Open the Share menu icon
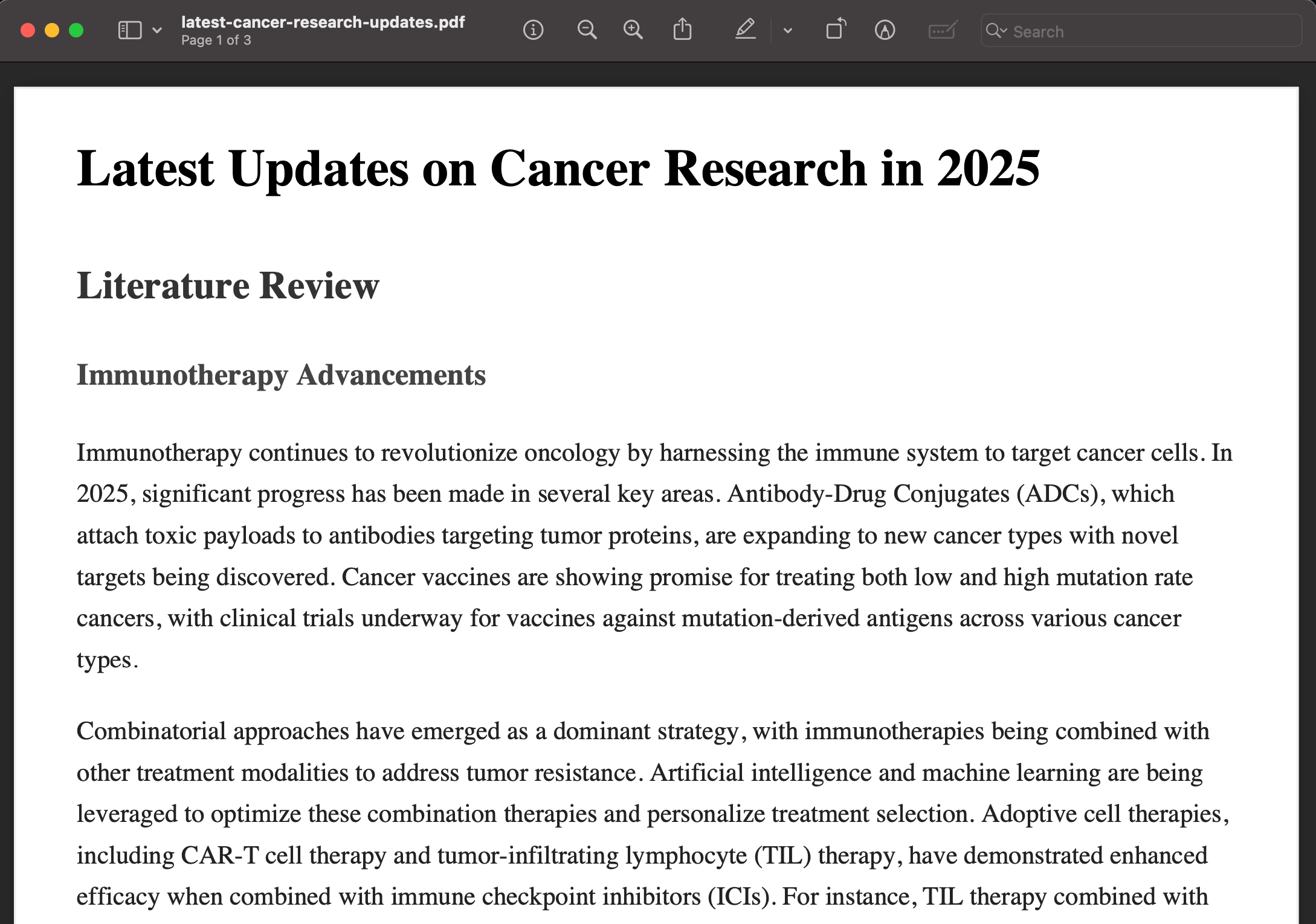The image size is (1316, 924). pos(682,29)
